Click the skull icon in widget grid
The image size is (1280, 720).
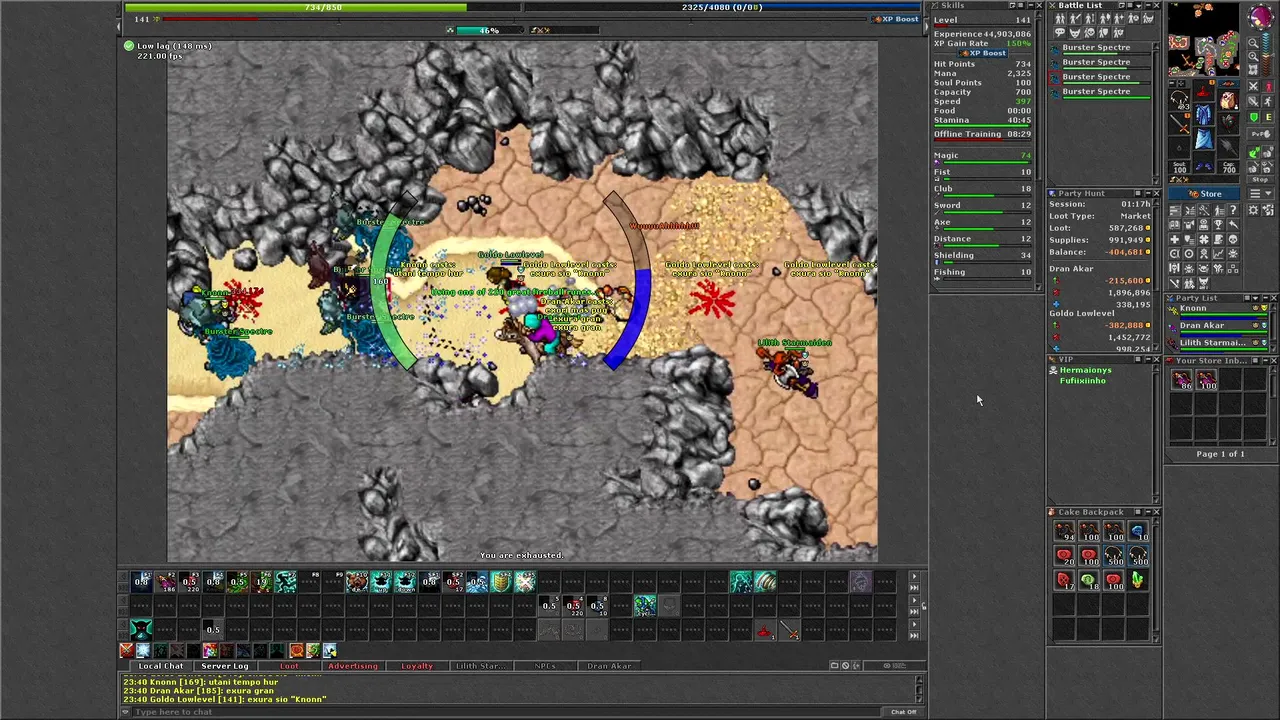pyautogui.click(x=1233, y=239)
